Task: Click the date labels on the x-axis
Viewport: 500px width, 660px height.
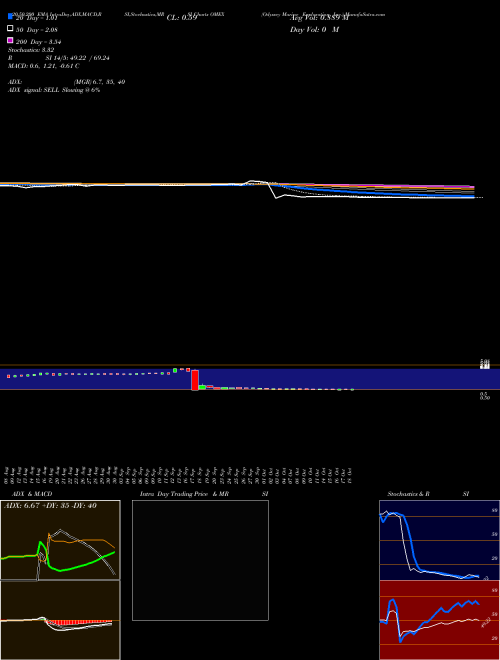Action: point(178,475)
